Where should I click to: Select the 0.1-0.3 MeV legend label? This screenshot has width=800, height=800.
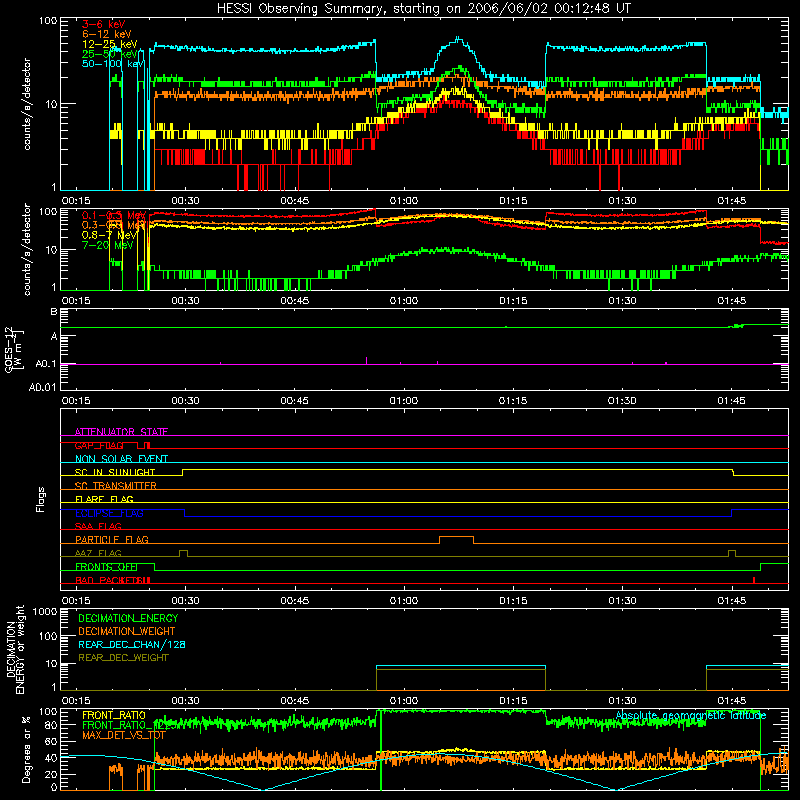point(114,216)
